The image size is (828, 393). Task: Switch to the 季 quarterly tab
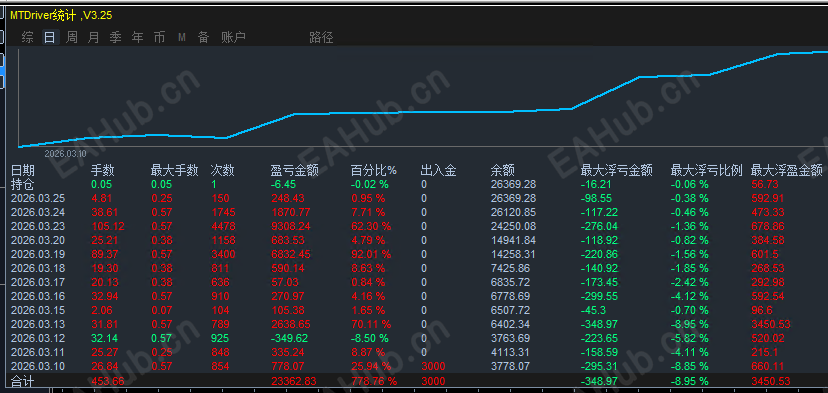[115, 38]
